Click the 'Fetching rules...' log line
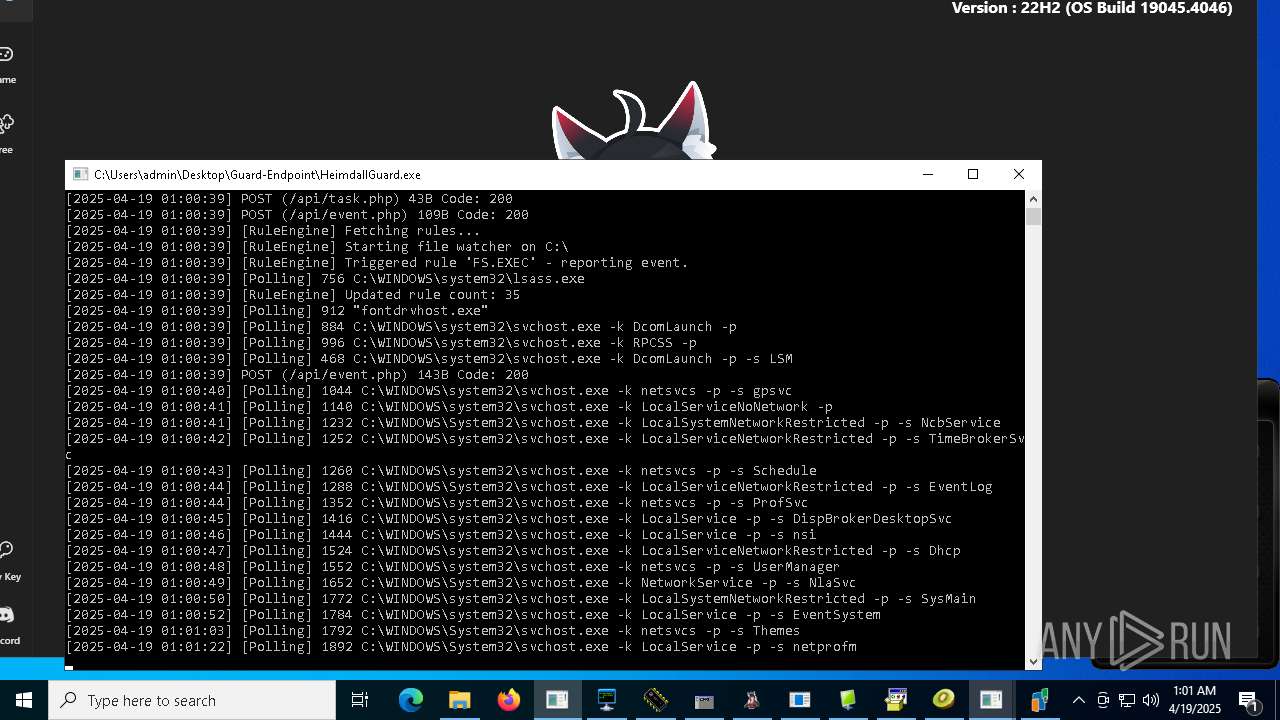The image size is (1280, 720). tap(273, 231)
